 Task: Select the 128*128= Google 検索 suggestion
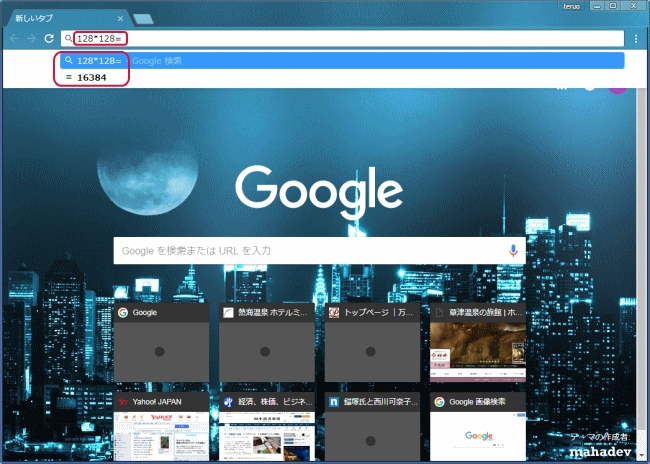pyautogui.click(x=342, y=61)
